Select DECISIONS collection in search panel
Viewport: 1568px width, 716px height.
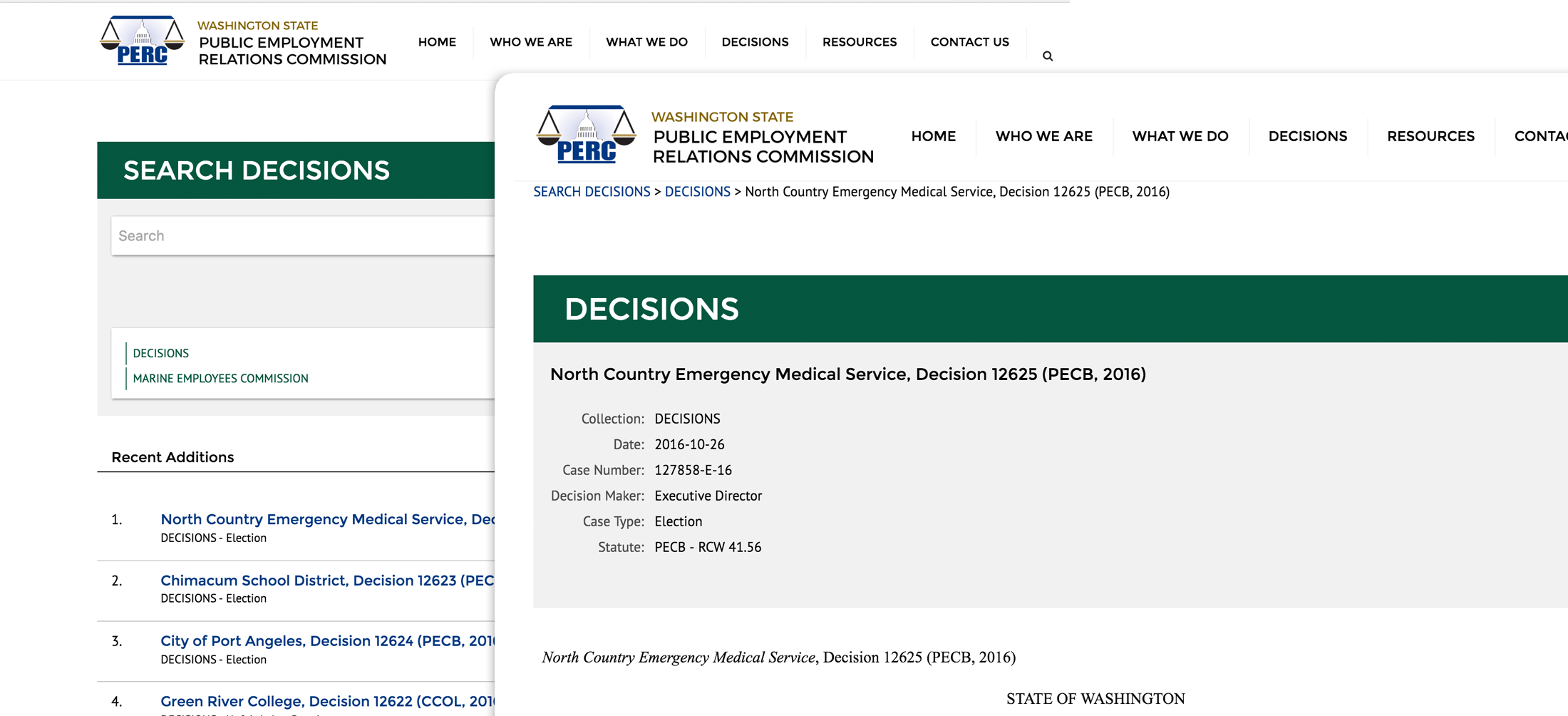(x=160, y=354)
